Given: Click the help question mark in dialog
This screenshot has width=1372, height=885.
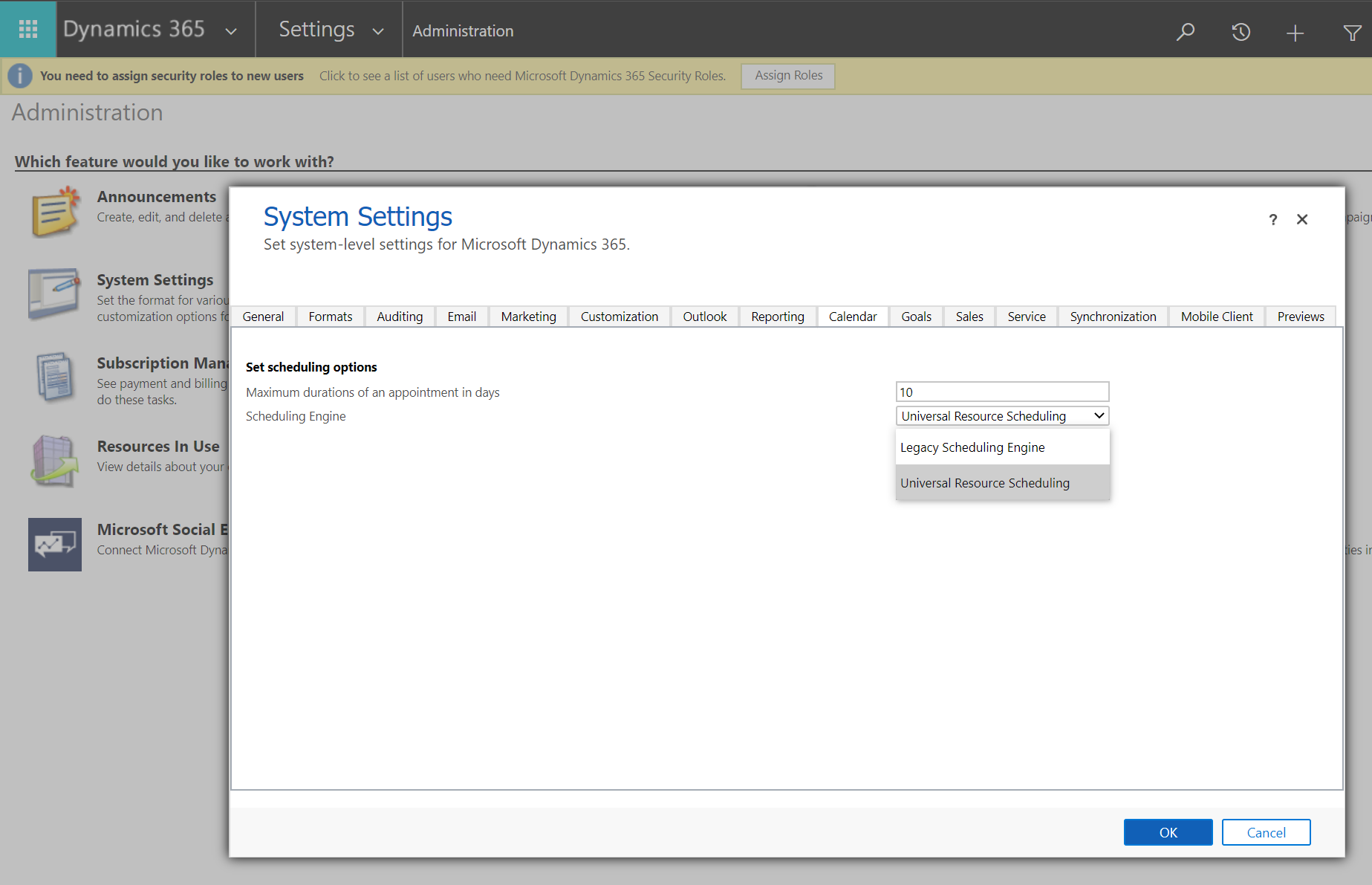Looking at the screenshot, I should point(1273,219).
